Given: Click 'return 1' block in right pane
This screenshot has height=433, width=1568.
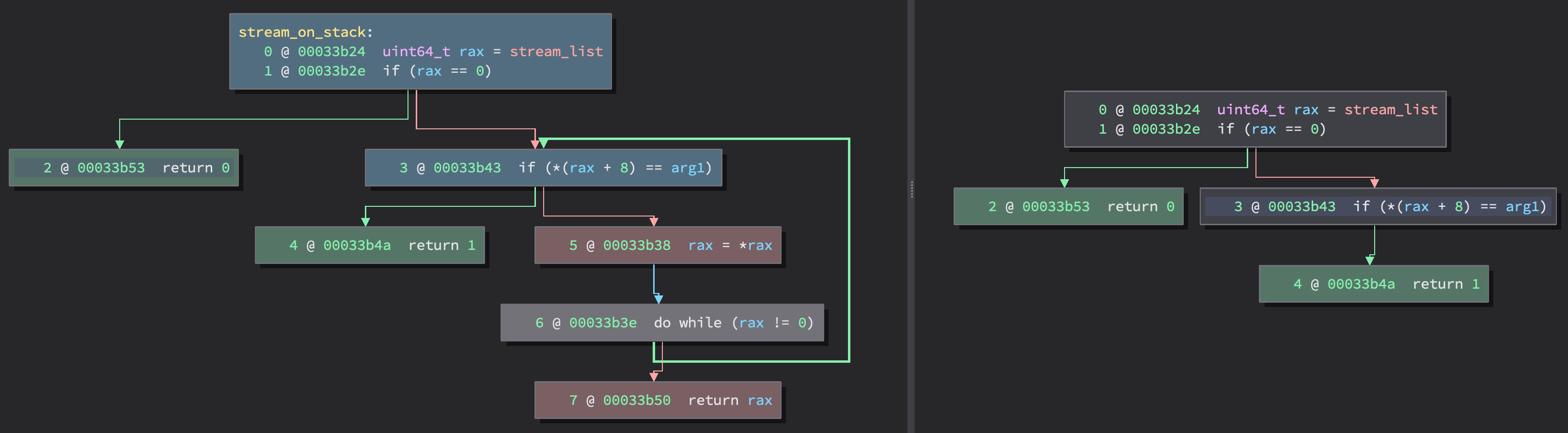Looking at the screenshot, I should coord(1373,285).
